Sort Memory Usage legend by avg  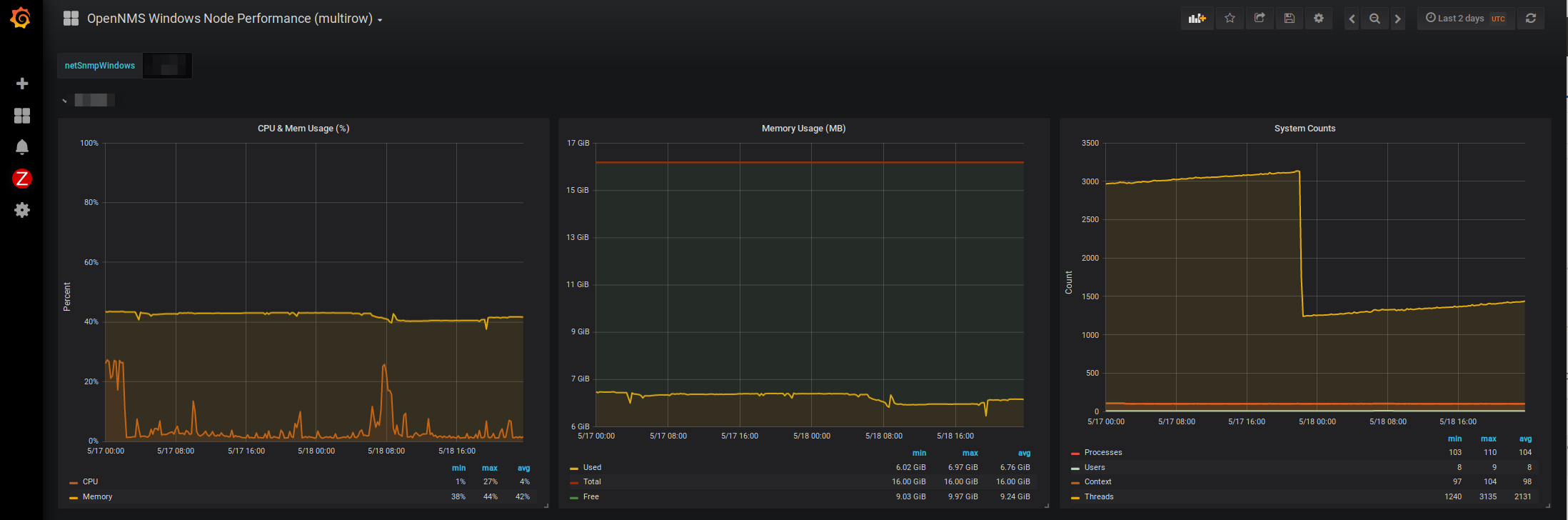tap(1024, 454)
